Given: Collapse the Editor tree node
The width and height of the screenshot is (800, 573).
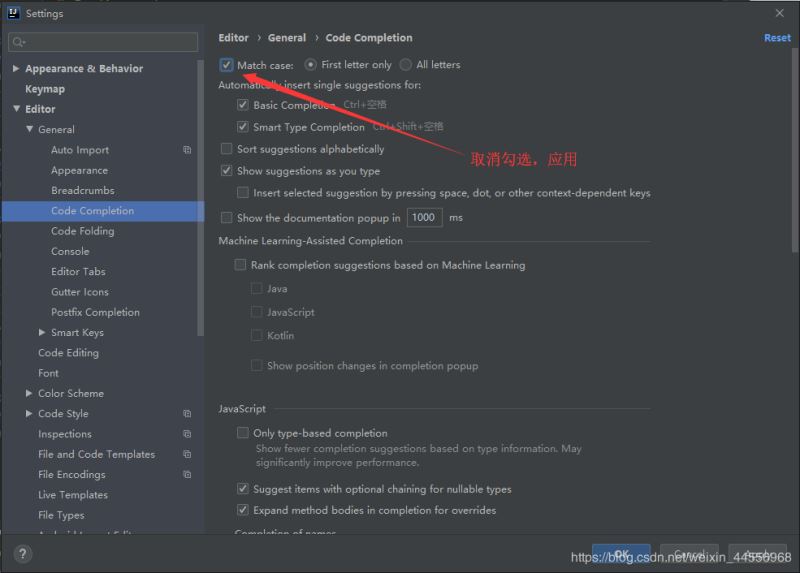Looking at the screenshot, I should pos(16,109).
